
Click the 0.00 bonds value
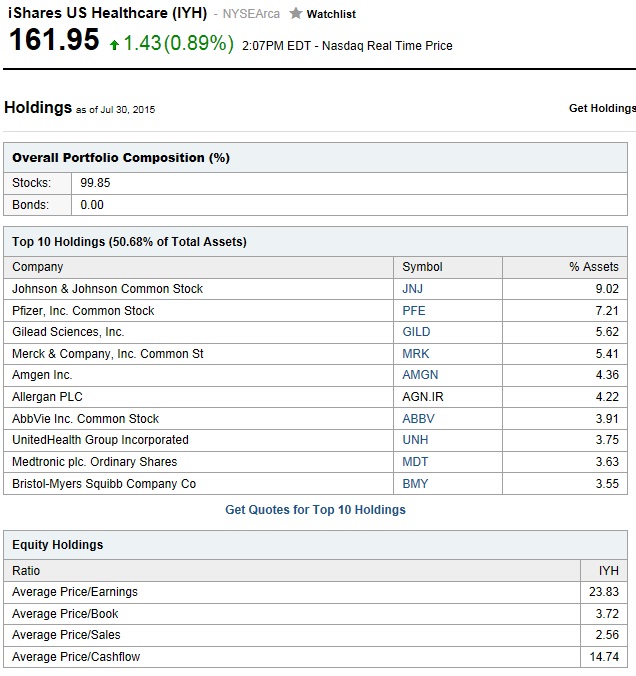[92, 205]
